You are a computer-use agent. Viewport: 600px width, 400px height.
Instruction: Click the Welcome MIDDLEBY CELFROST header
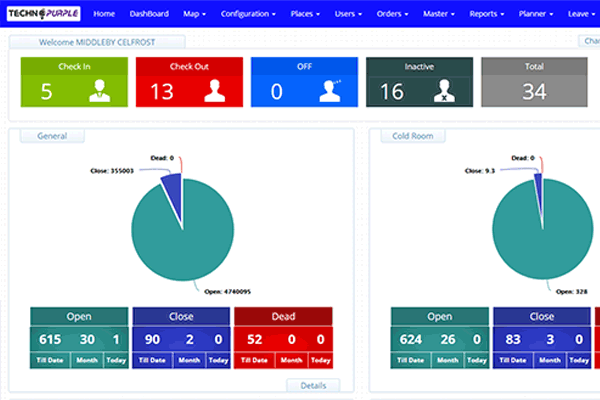point(97,42)
